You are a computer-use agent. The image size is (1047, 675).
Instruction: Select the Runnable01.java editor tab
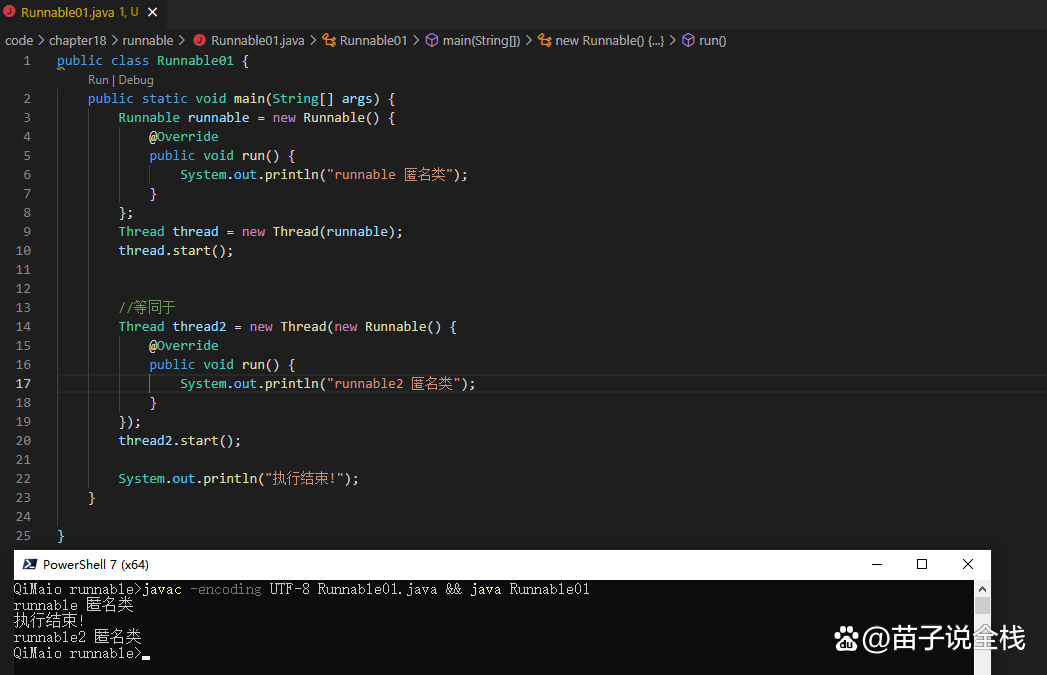70,13
